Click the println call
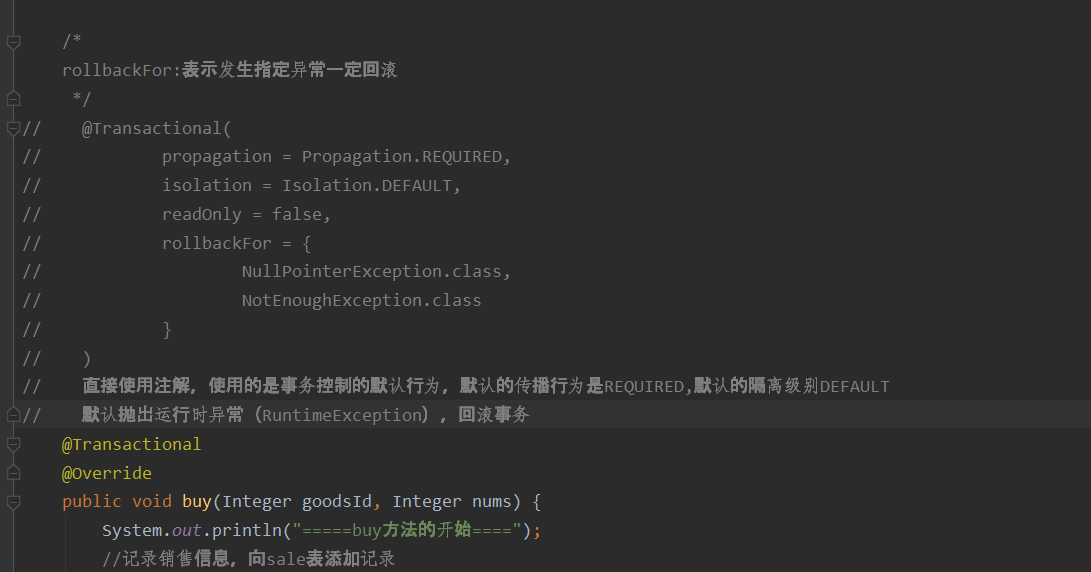 click(246, 531)
